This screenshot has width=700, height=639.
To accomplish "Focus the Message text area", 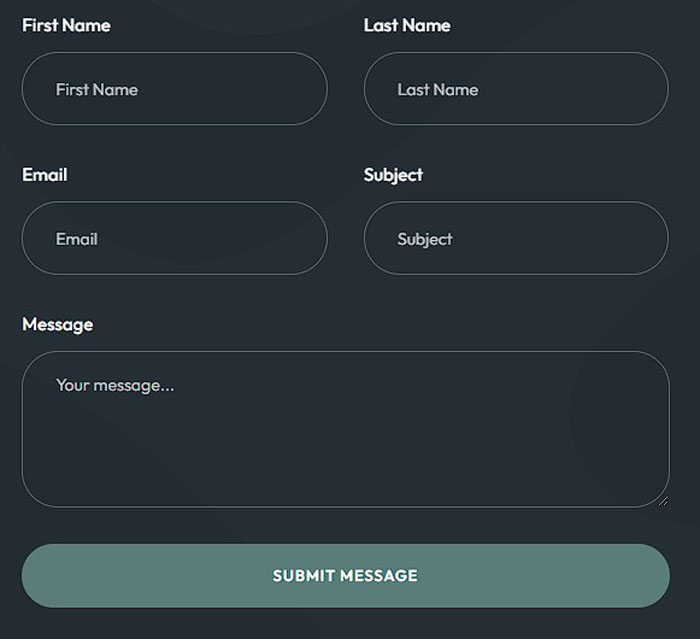I will [x=345, y=430].
